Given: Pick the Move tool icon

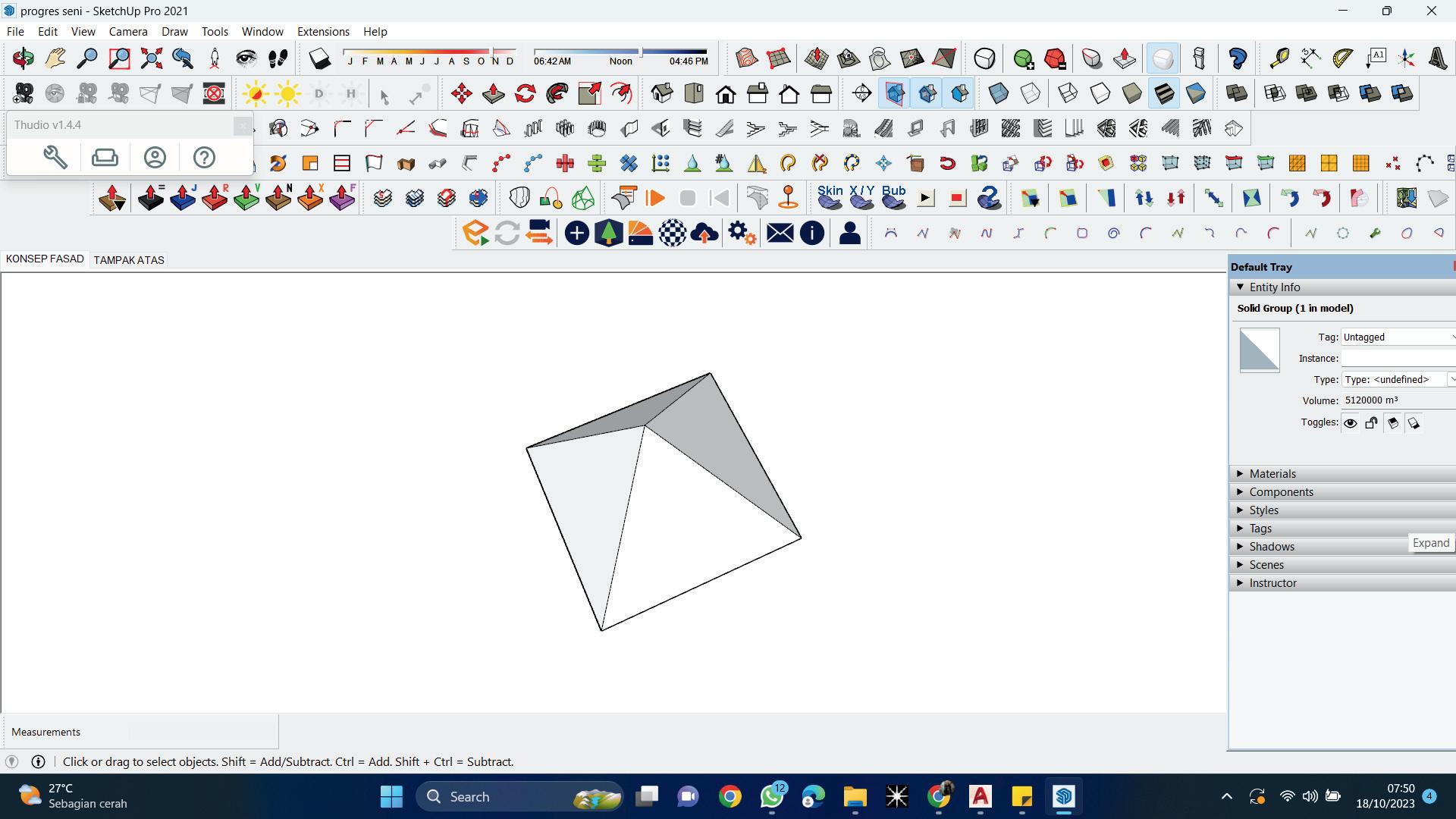Looking at the screenshot, I should coord(461,93).
